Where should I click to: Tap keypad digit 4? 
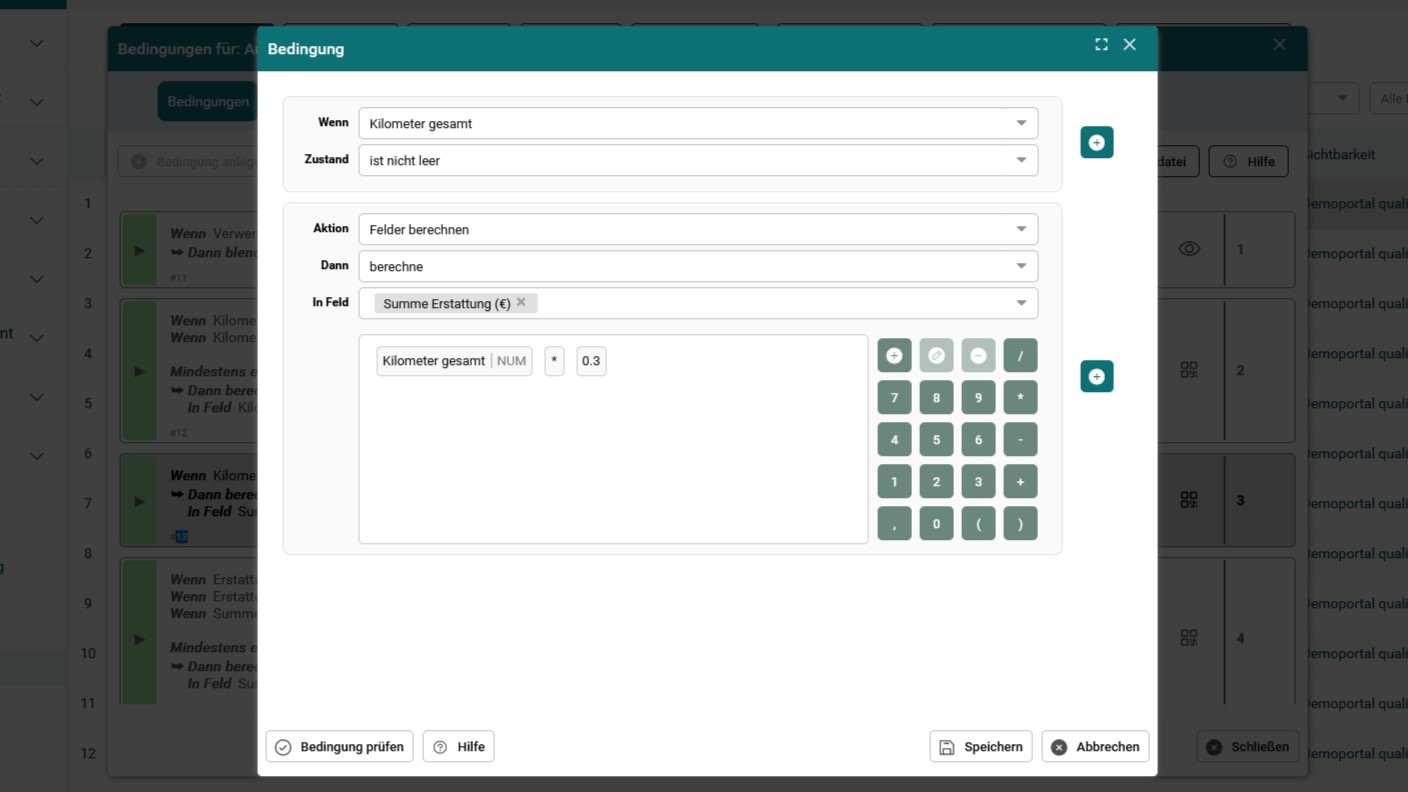(x=894, y=439)
